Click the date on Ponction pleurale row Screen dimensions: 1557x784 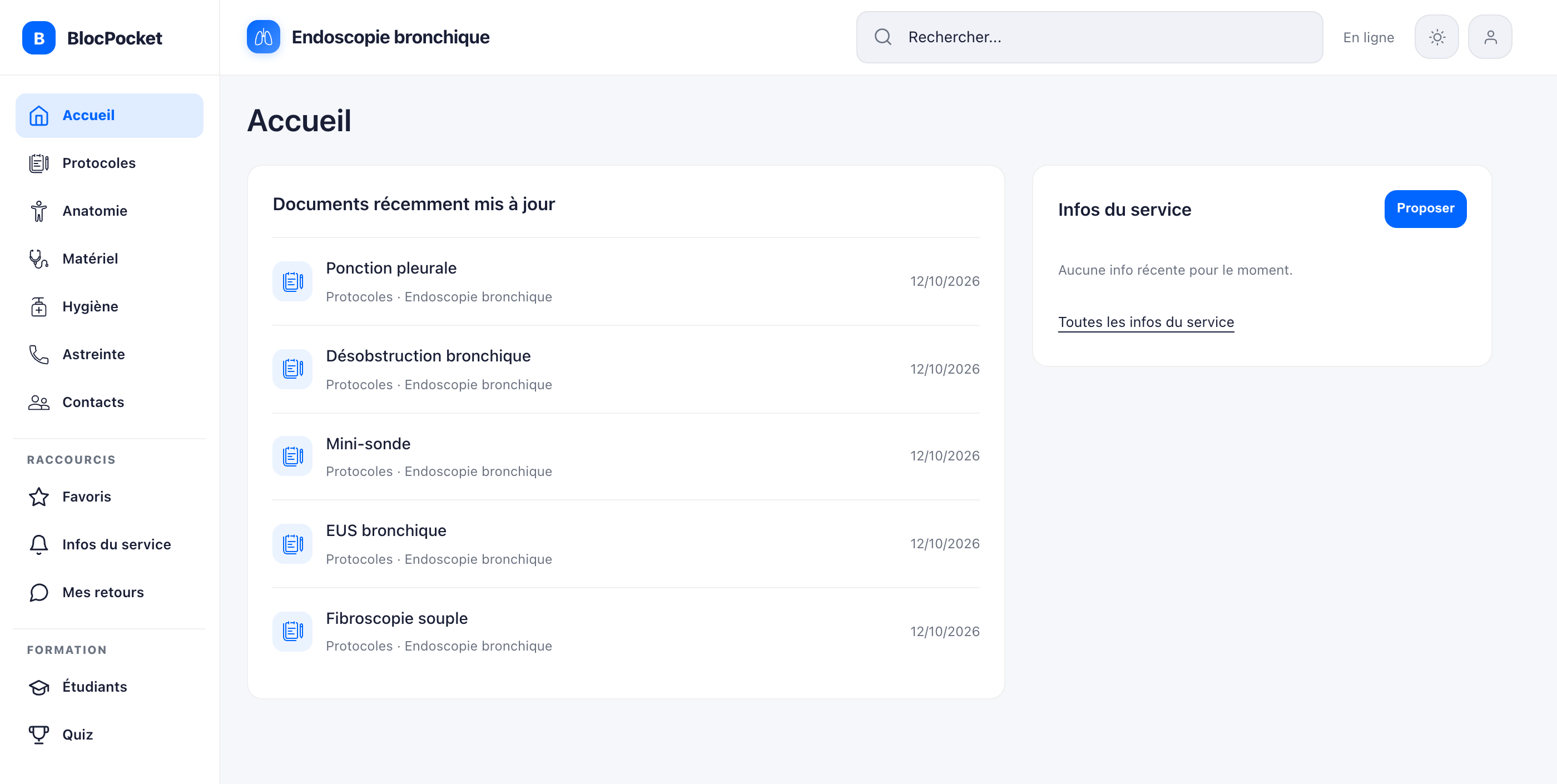(945, 281)
